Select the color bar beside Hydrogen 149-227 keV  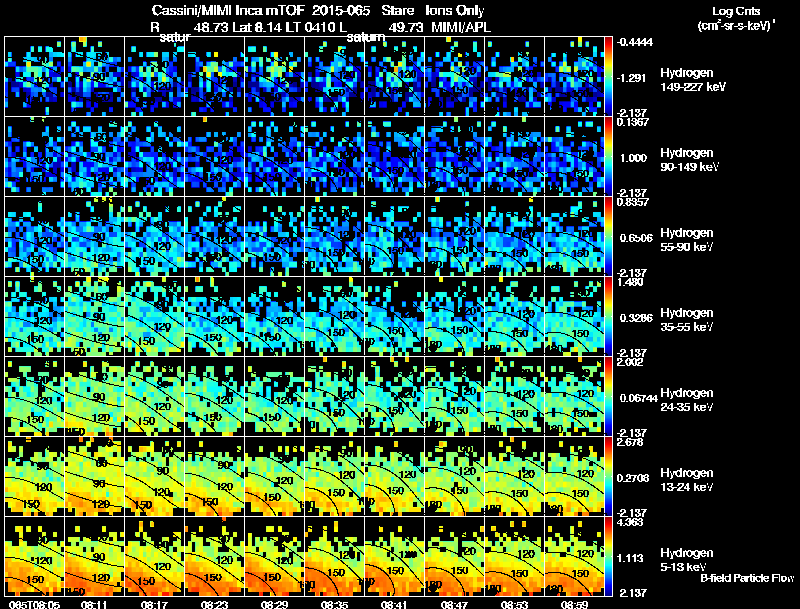608,76
